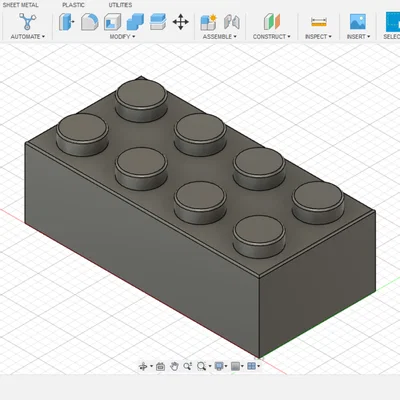This screenshot has height=400, width=400.
Task: Click the Viewports layout icon
Action: 252,366
